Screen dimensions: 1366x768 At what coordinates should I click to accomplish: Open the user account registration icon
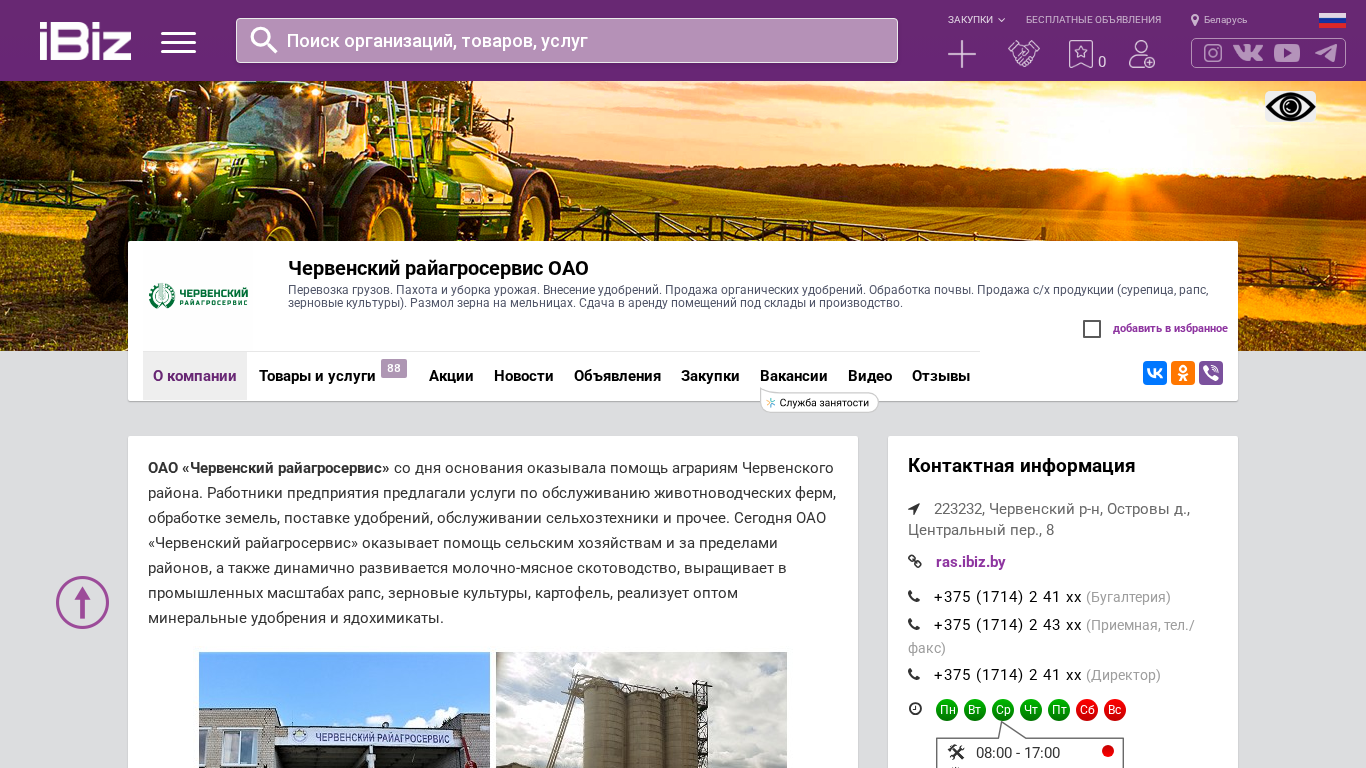1142,54
